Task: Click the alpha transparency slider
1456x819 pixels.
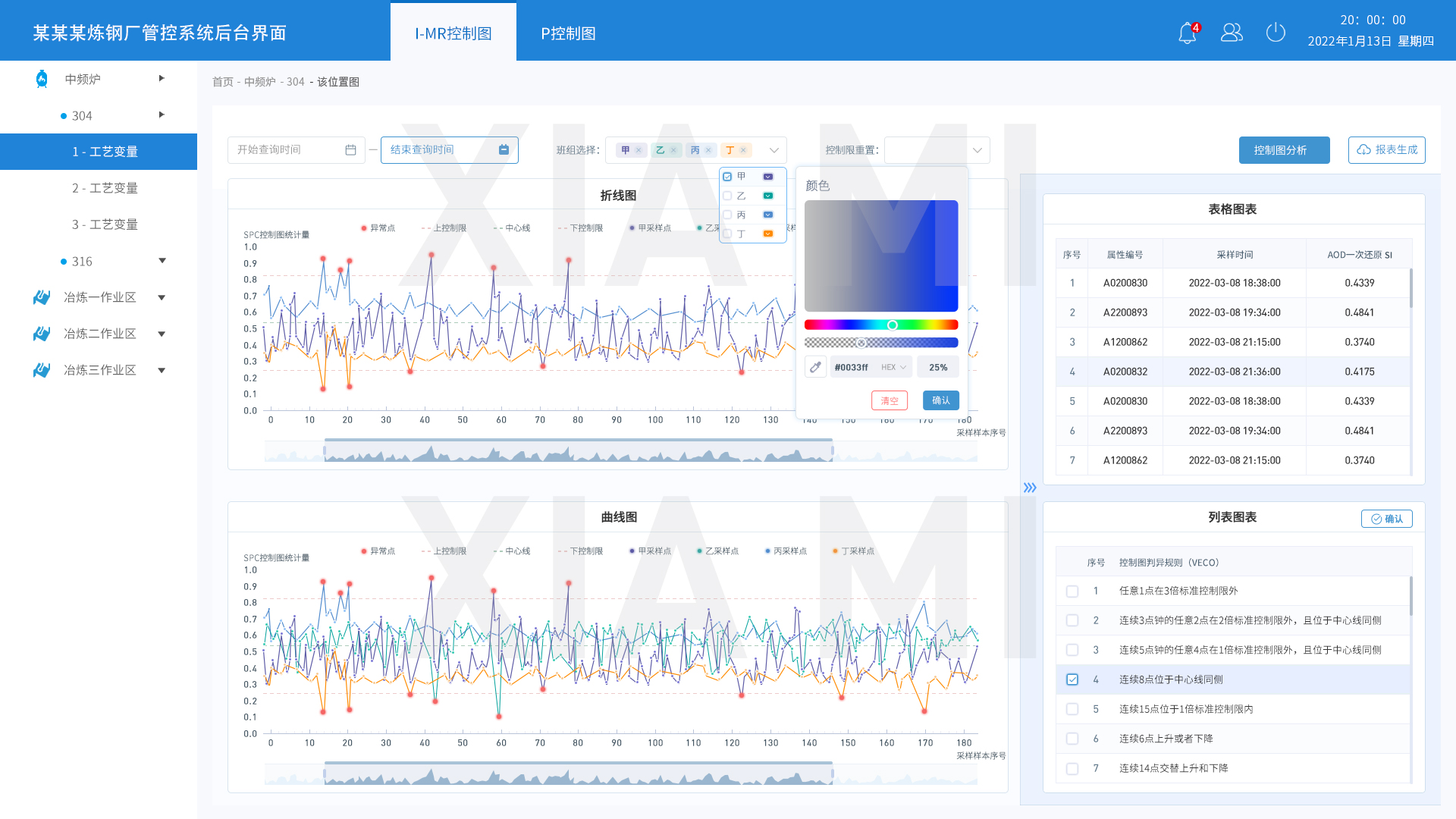Action: coord(881,343)
